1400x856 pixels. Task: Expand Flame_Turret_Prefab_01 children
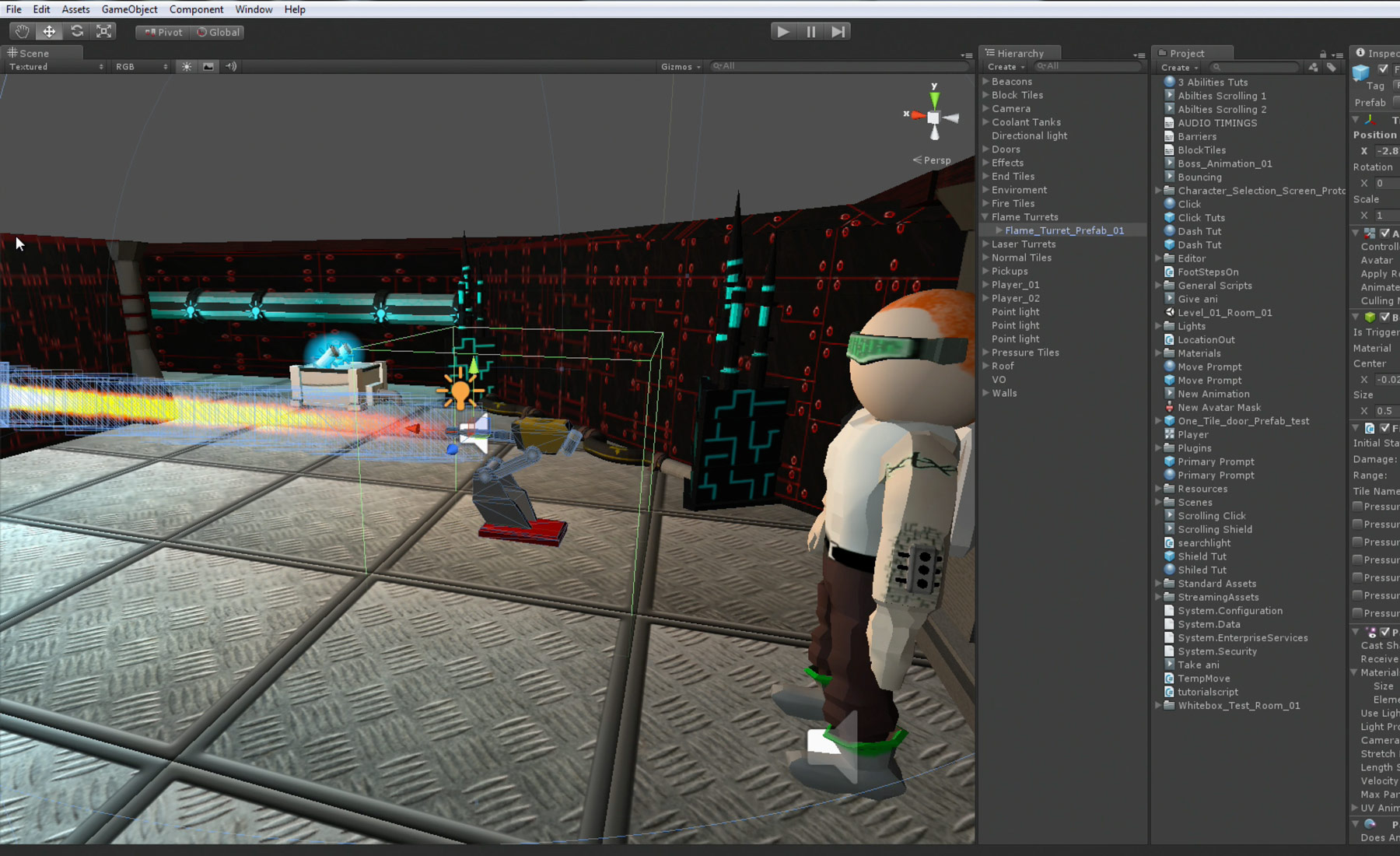coord(999,230)
